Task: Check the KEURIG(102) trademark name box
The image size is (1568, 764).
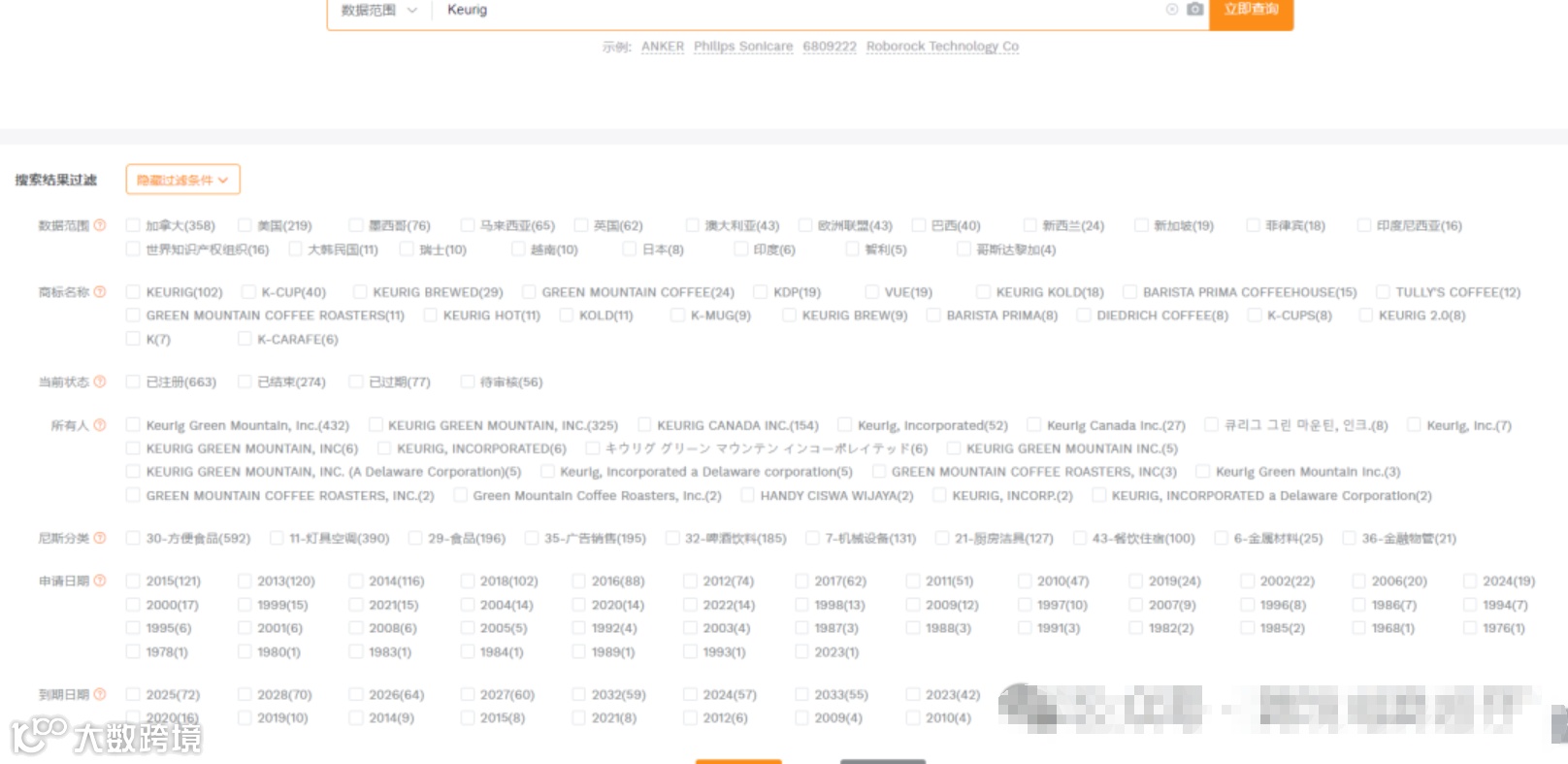Action: pos(133,292)
